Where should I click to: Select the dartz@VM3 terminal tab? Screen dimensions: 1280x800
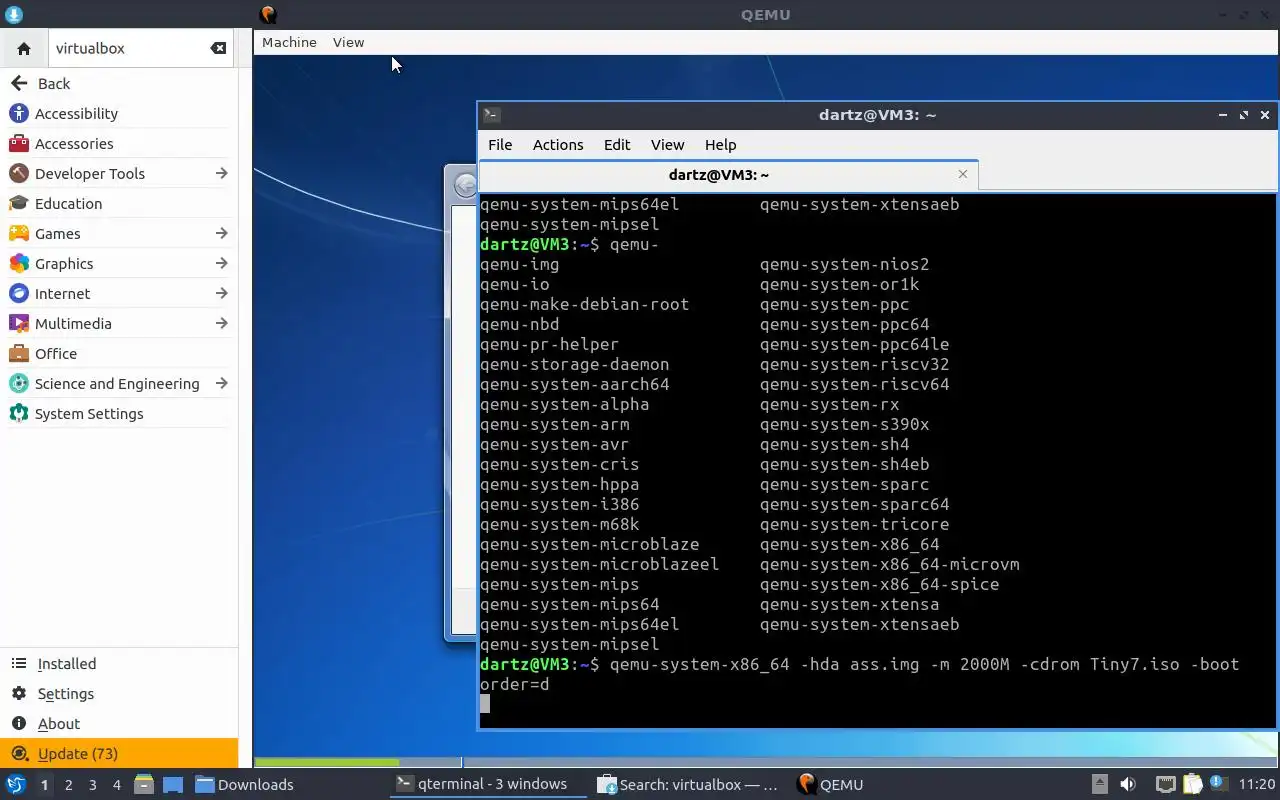[x=728, y=174]
